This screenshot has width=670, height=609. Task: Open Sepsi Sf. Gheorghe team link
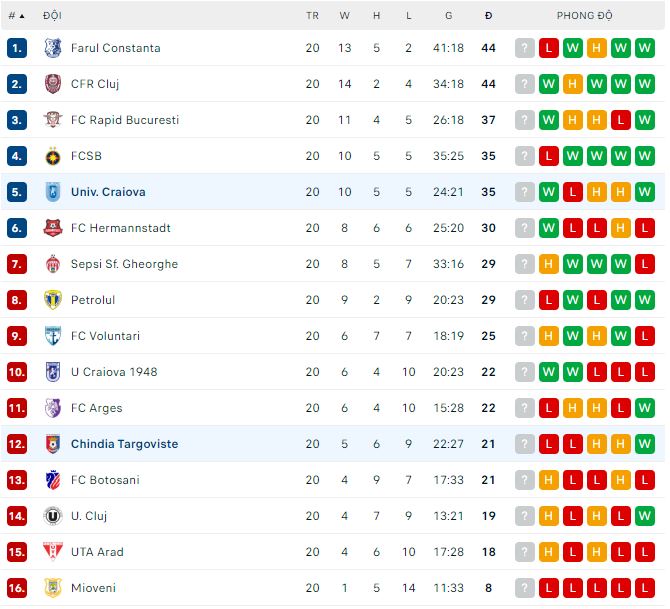124,264
